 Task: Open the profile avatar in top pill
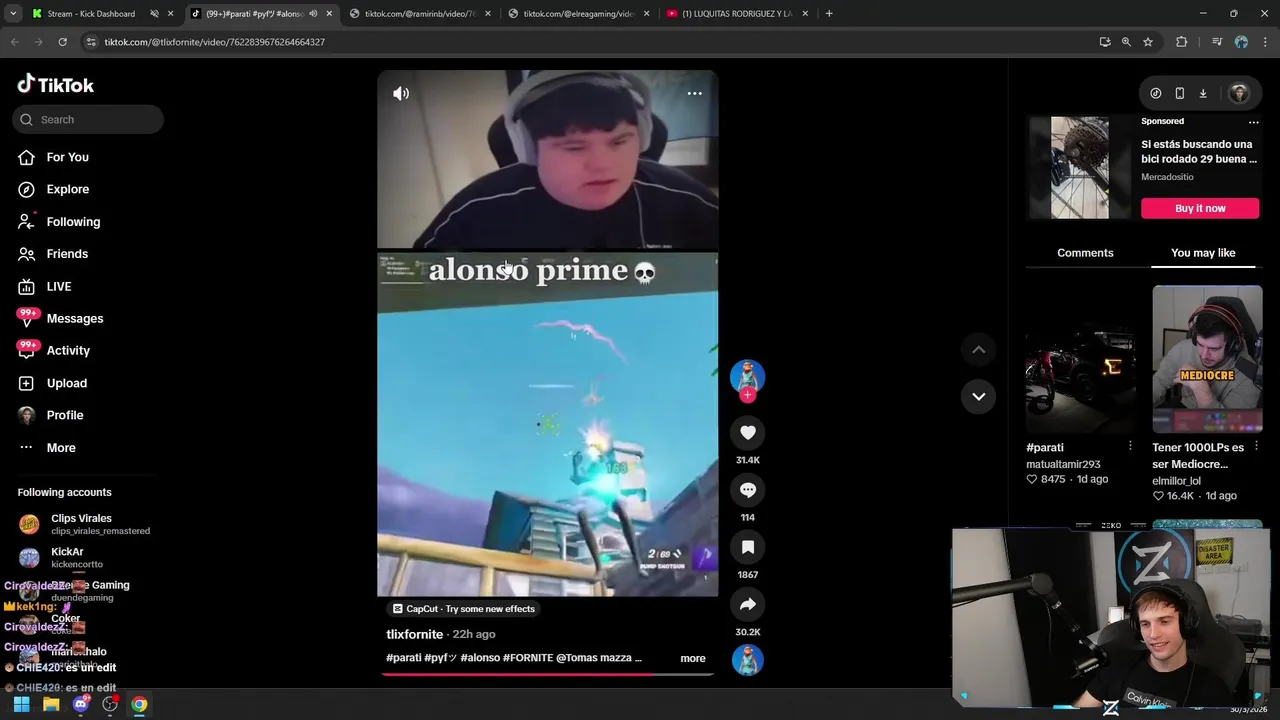[1239, 93]
